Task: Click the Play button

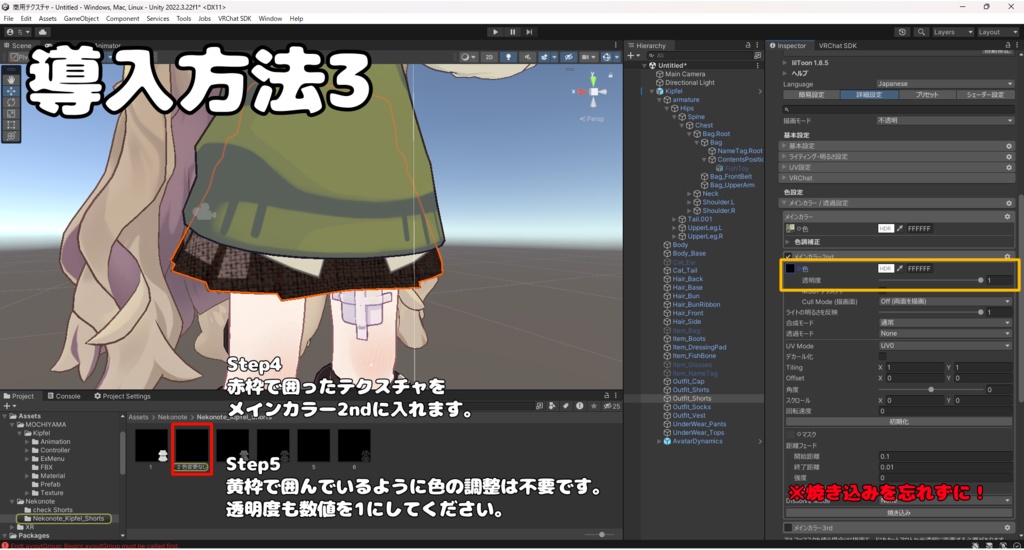Action: [495, 32]
